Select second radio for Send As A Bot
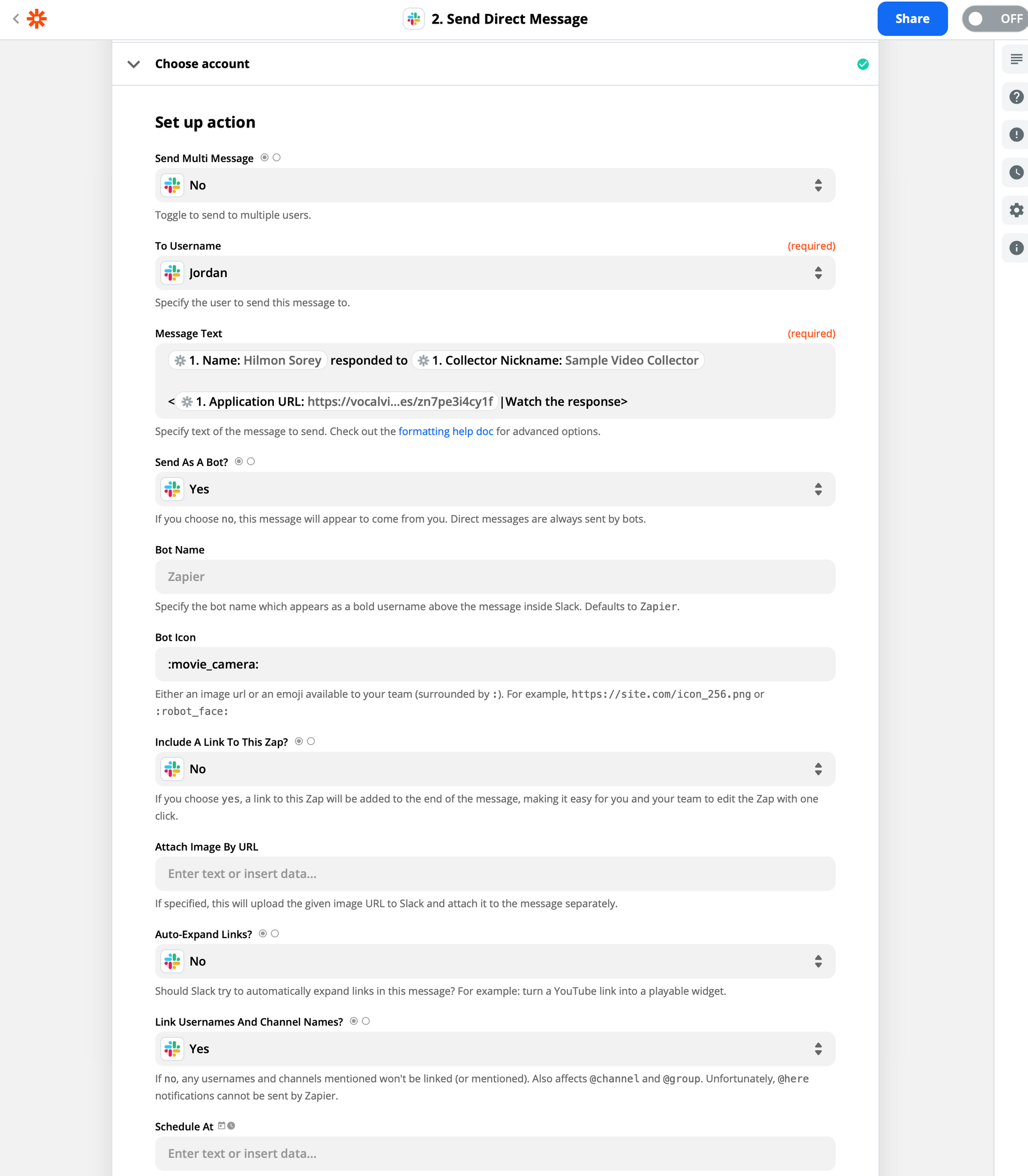The height and width of the screenshot is (1176, 1028). click(251, 461)
